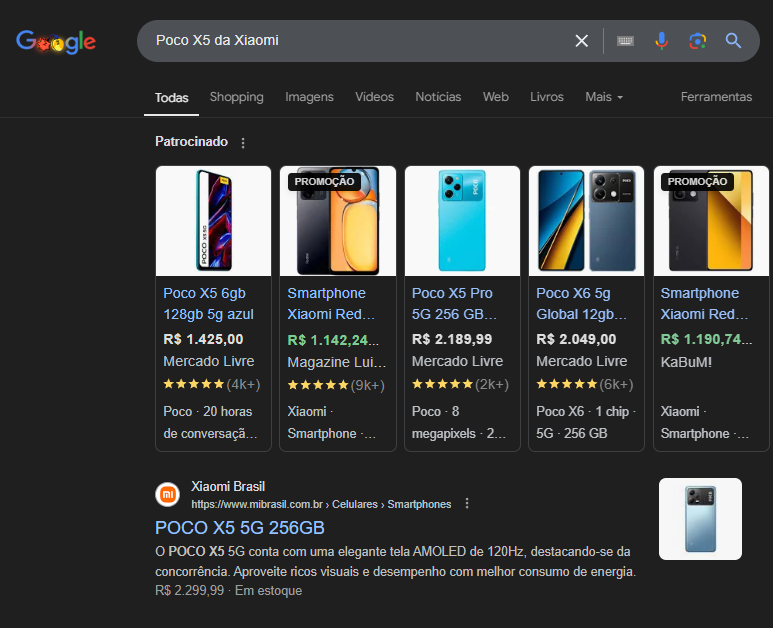Open Ferramentas search tools
773x628 pixels.
(x=716, y=97)
